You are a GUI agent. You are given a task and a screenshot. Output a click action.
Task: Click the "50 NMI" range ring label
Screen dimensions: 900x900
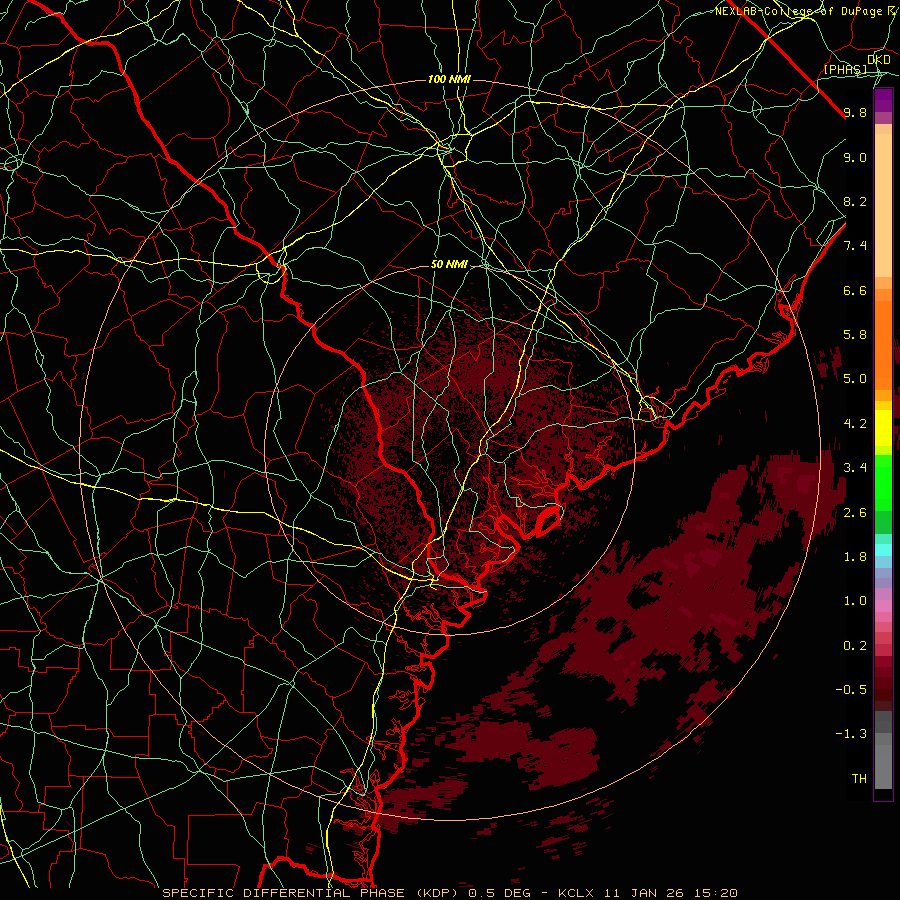tap(449, 265)
